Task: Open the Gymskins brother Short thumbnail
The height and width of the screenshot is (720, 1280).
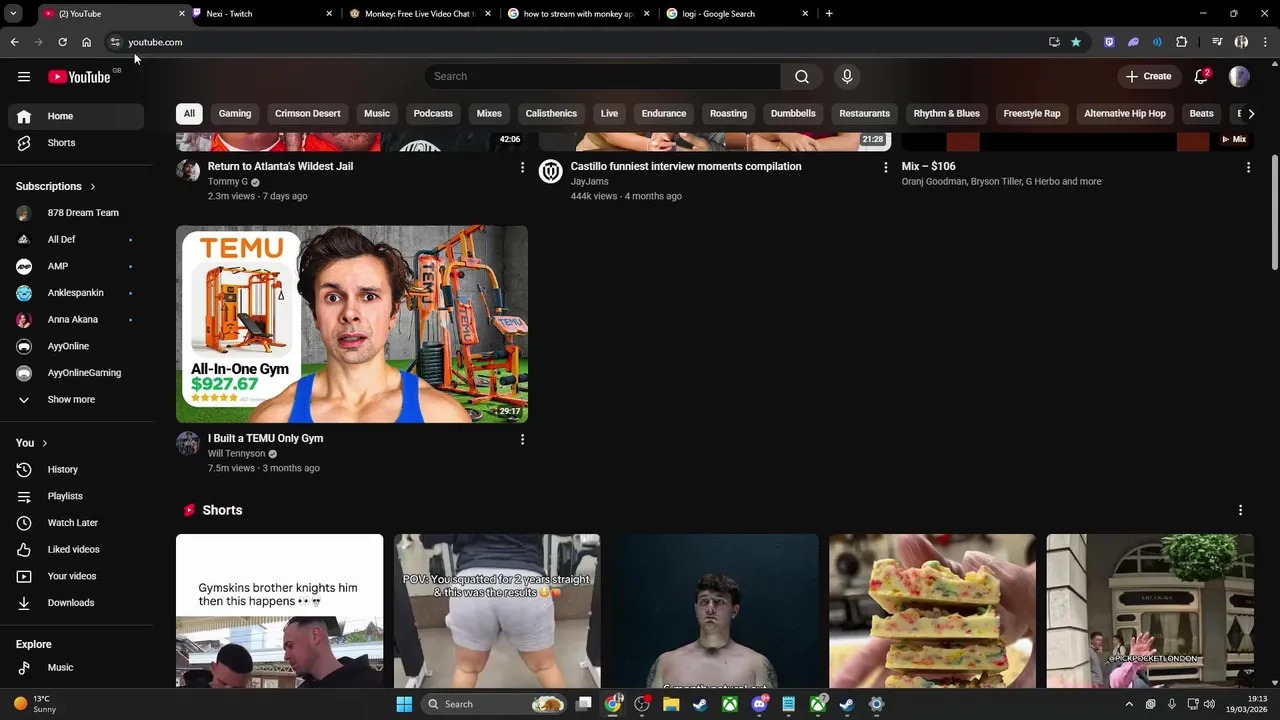Action: tap(279, 611)
